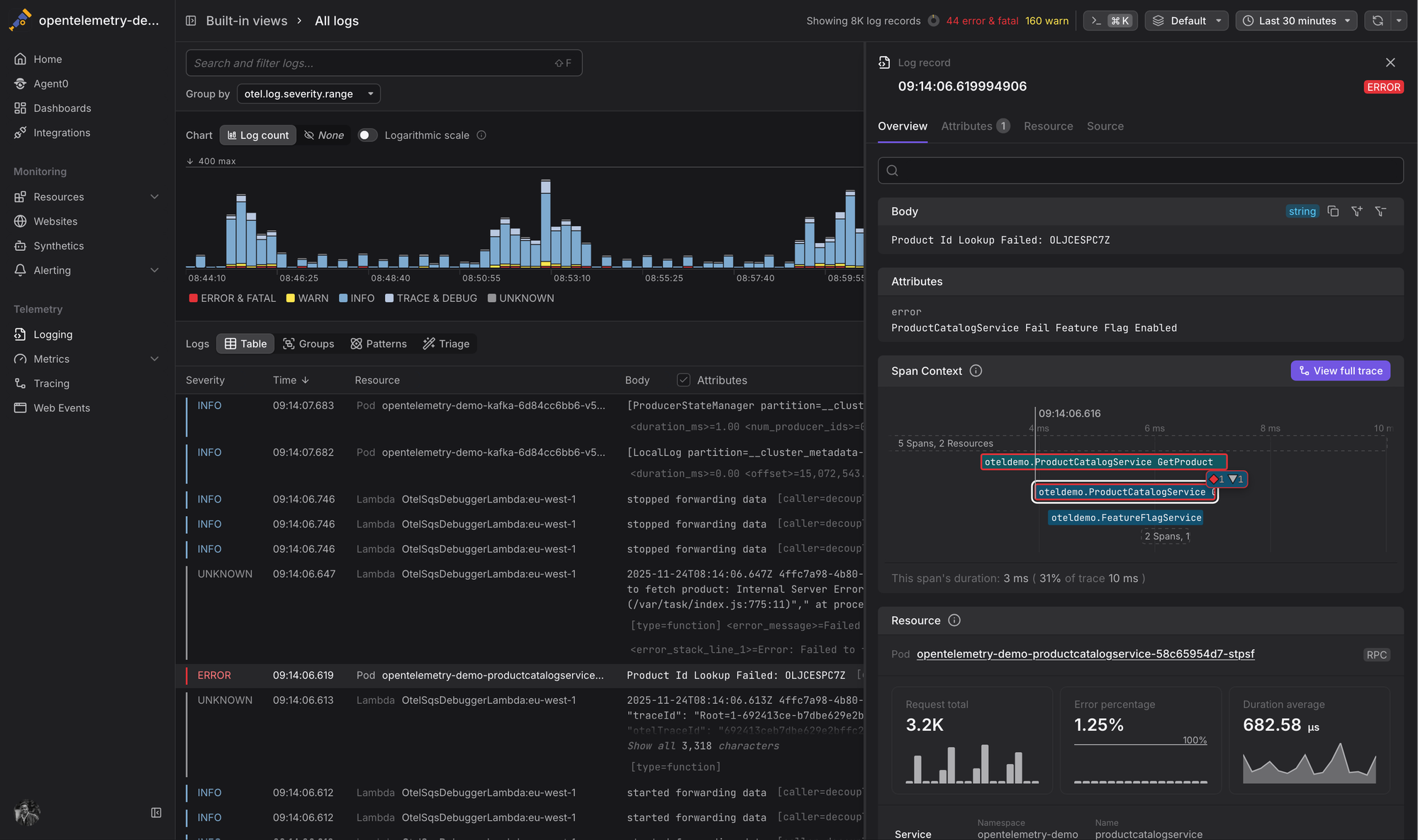Viewport: 1418px width, 840px height.
Task: Click Show all 3,318 characters
Action: point(703,746)
